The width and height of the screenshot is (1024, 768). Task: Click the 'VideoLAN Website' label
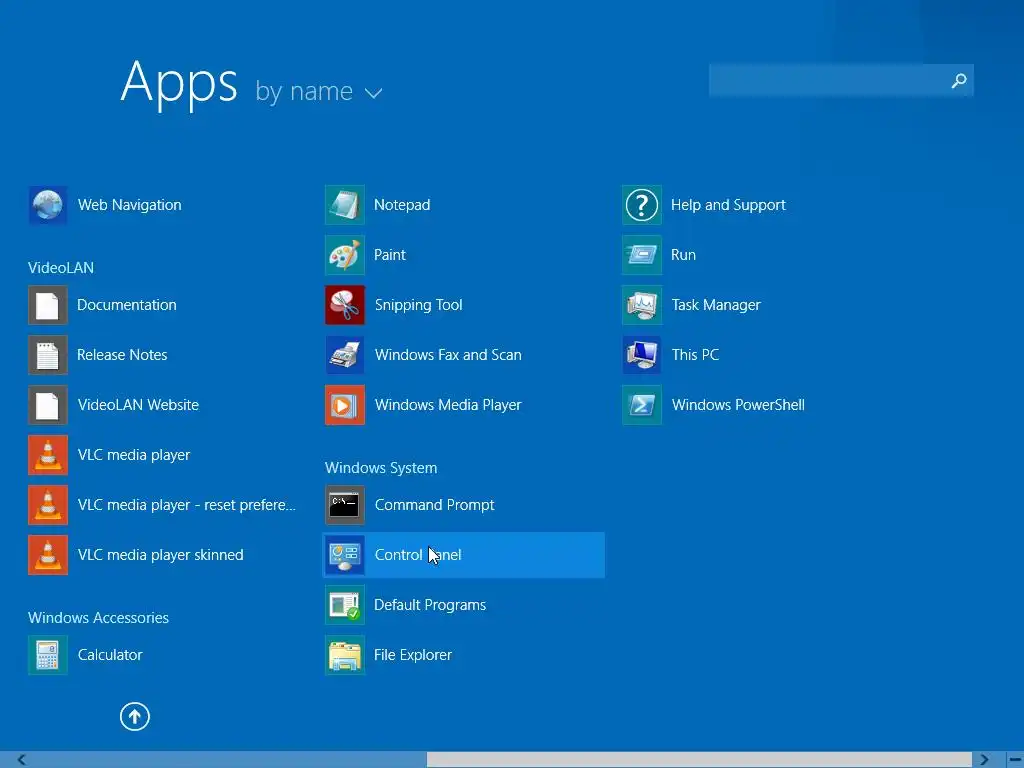coord(138,405)
